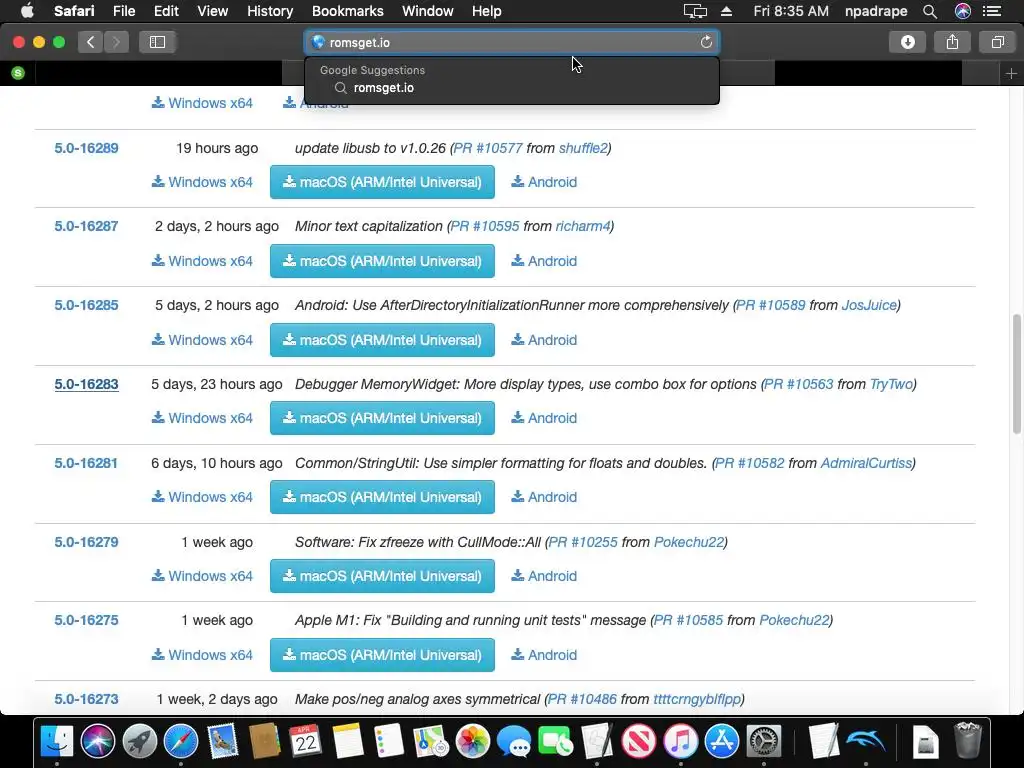Download Android build for 5.0-16279
This screenshot has height=768, width=1024.
coord(544,576)
